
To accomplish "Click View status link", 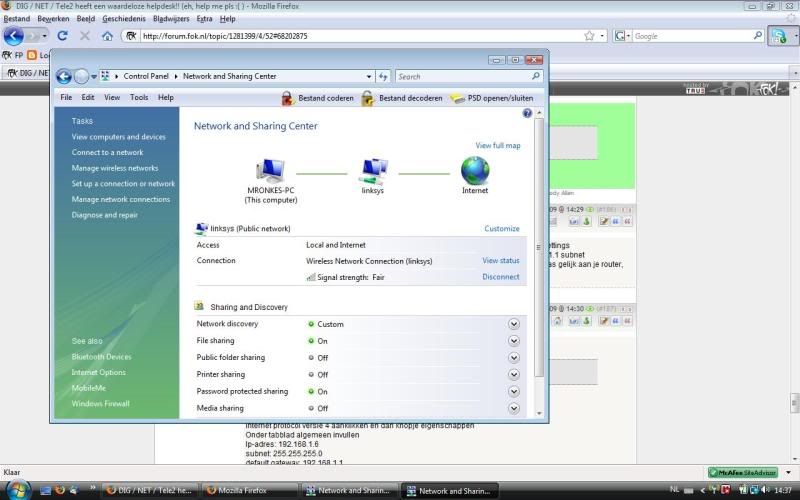I will [501, 260].
